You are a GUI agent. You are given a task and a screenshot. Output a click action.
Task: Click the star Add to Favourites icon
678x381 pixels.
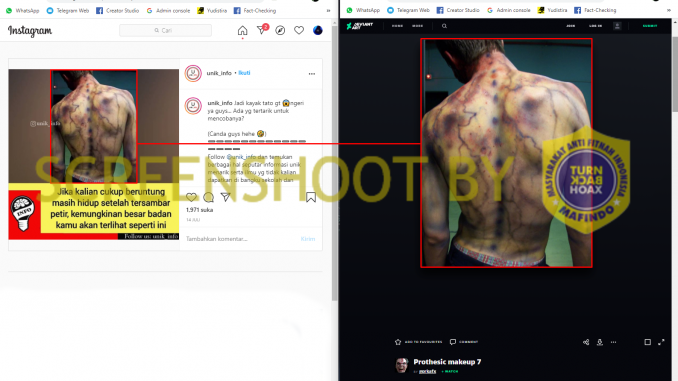[398, 342]
